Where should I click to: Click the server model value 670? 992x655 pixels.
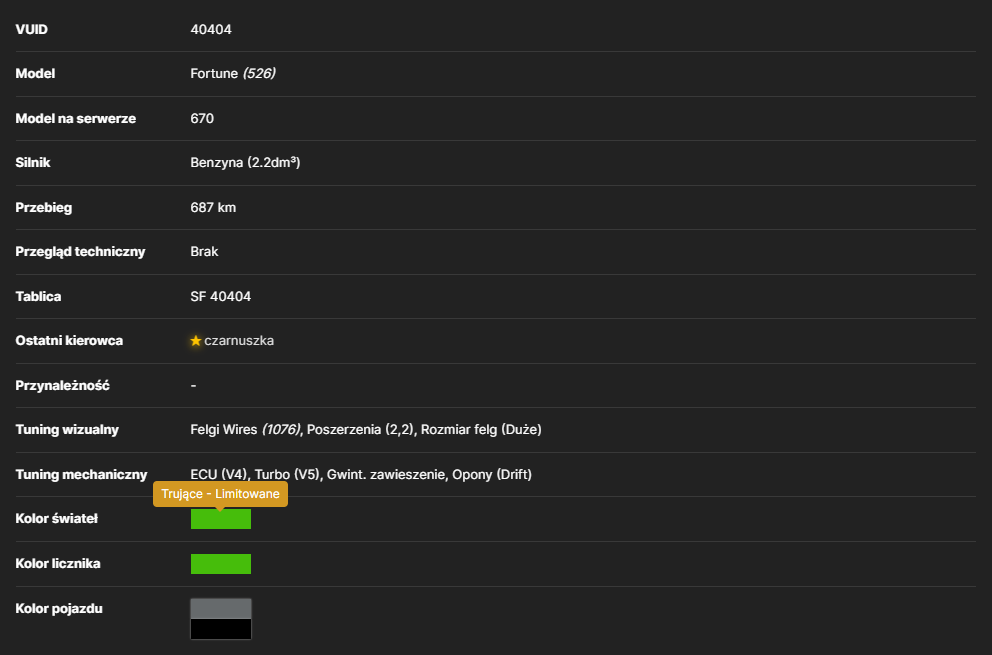tap(202, 118)
